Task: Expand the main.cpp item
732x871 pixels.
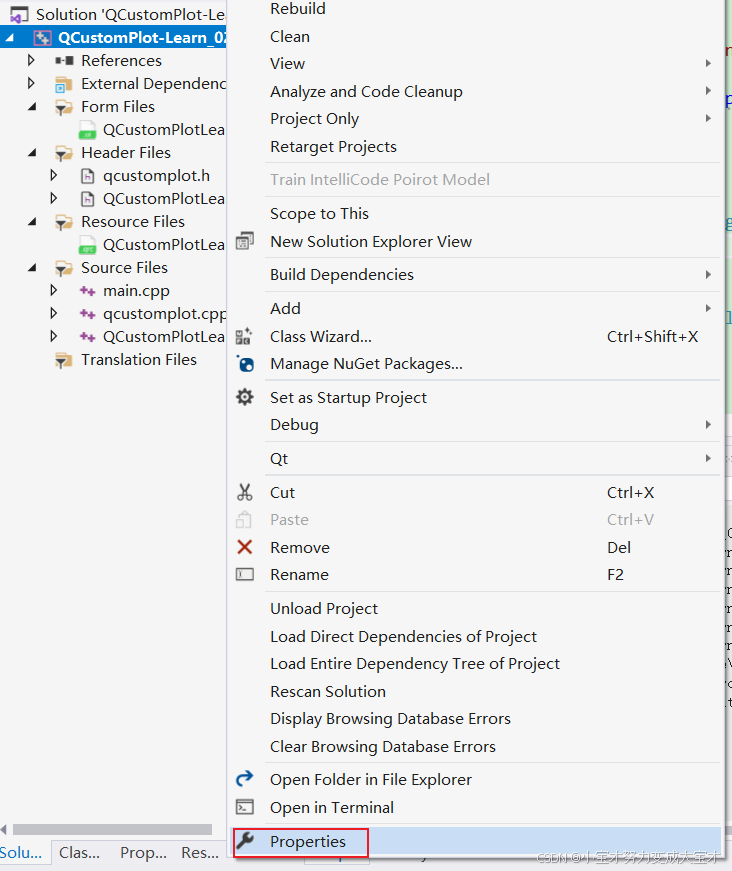Action: pyautogui.click(x=53, y=290)
